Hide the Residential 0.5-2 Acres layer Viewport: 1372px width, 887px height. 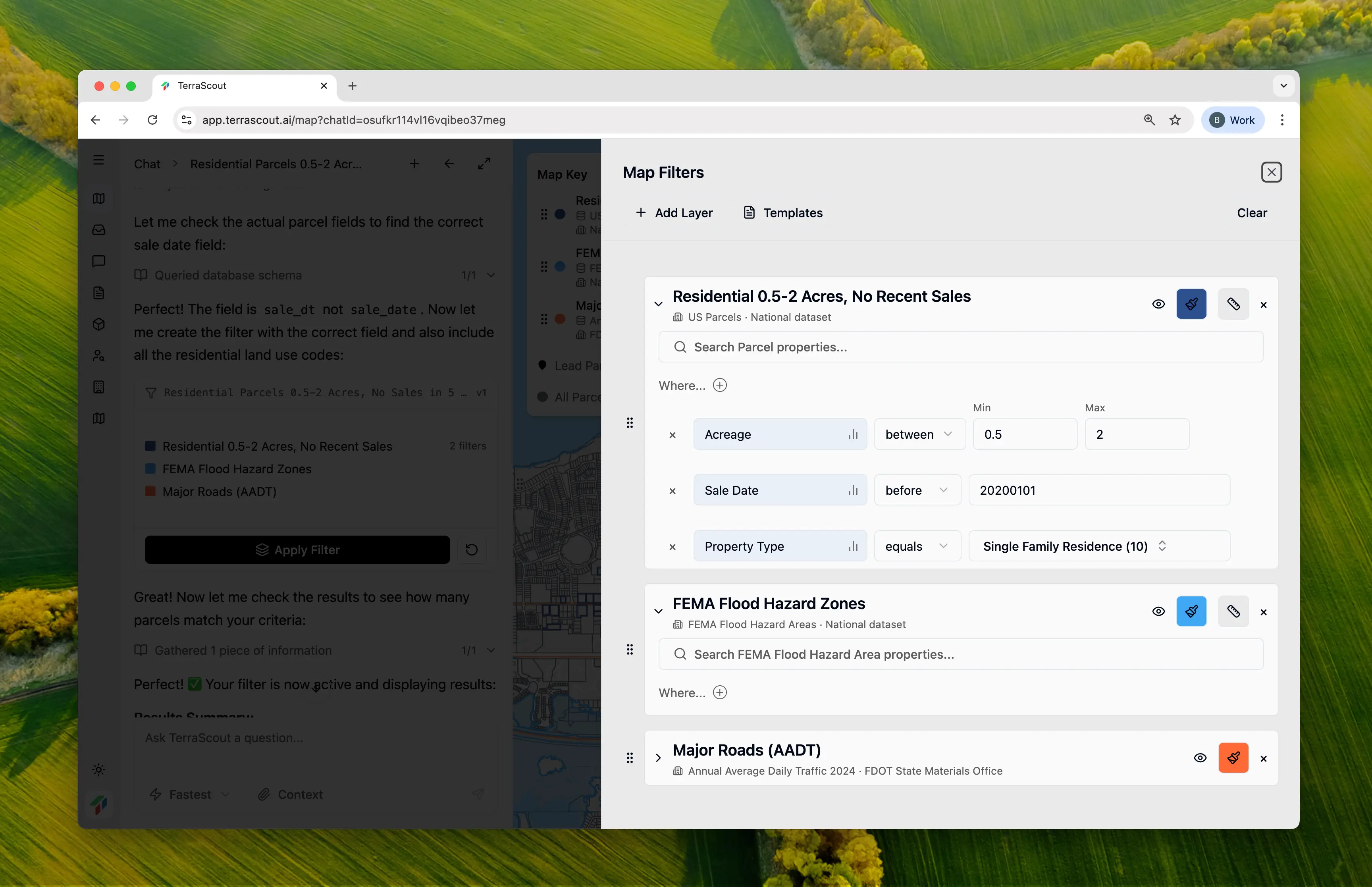1158,304
